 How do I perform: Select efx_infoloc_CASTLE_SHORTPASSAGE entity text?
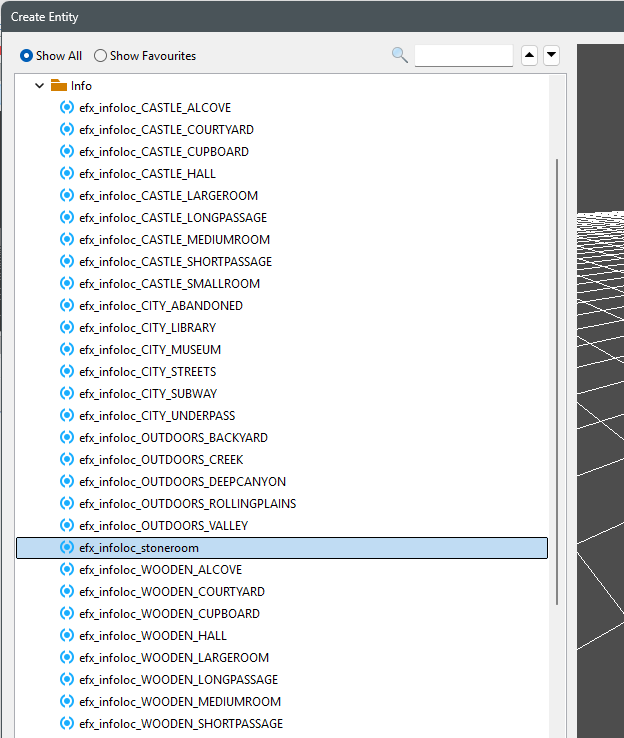(x=176, y=262)
